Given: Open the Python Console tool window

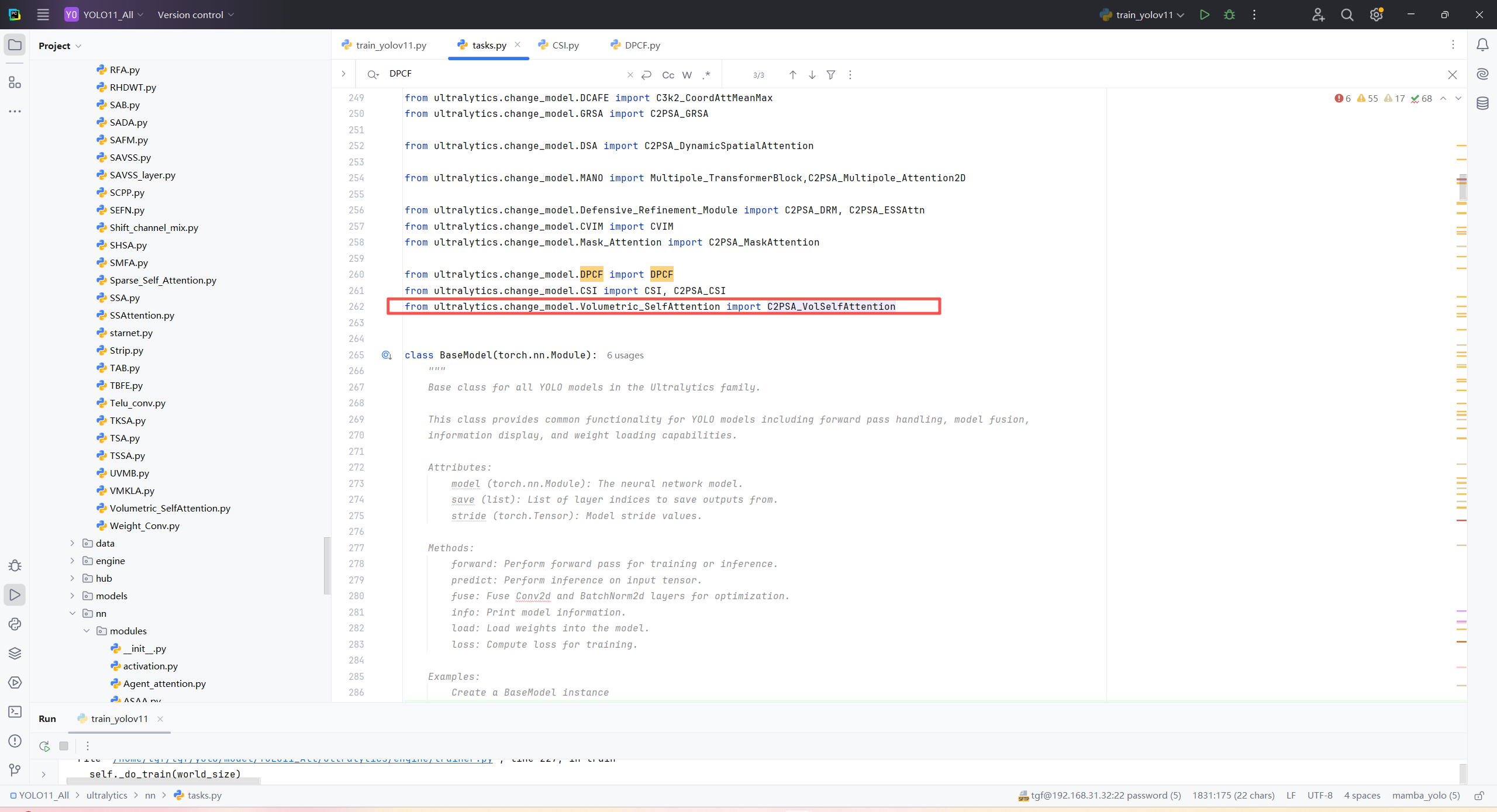Looking at the screenshot, I should click(15, 624).
